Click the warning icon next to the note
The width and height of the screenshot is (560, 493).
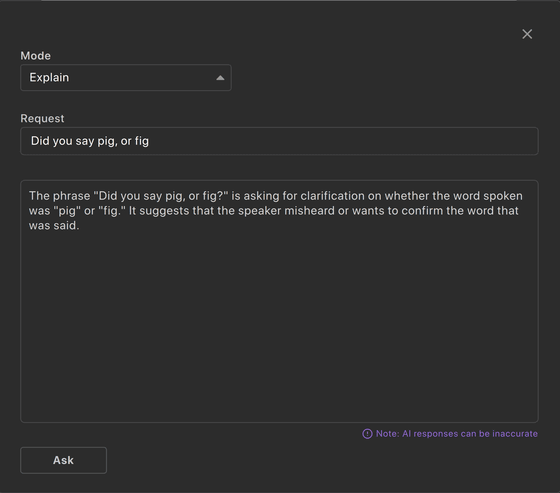pyautogui.click(x=367, y=434)
